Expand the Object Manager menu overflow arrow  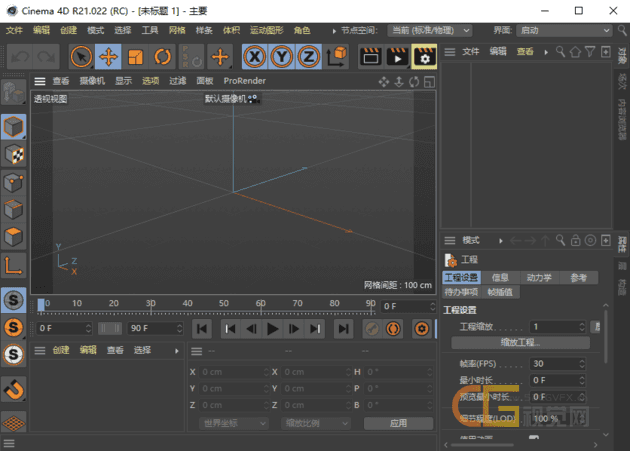(x=546, y=52)
